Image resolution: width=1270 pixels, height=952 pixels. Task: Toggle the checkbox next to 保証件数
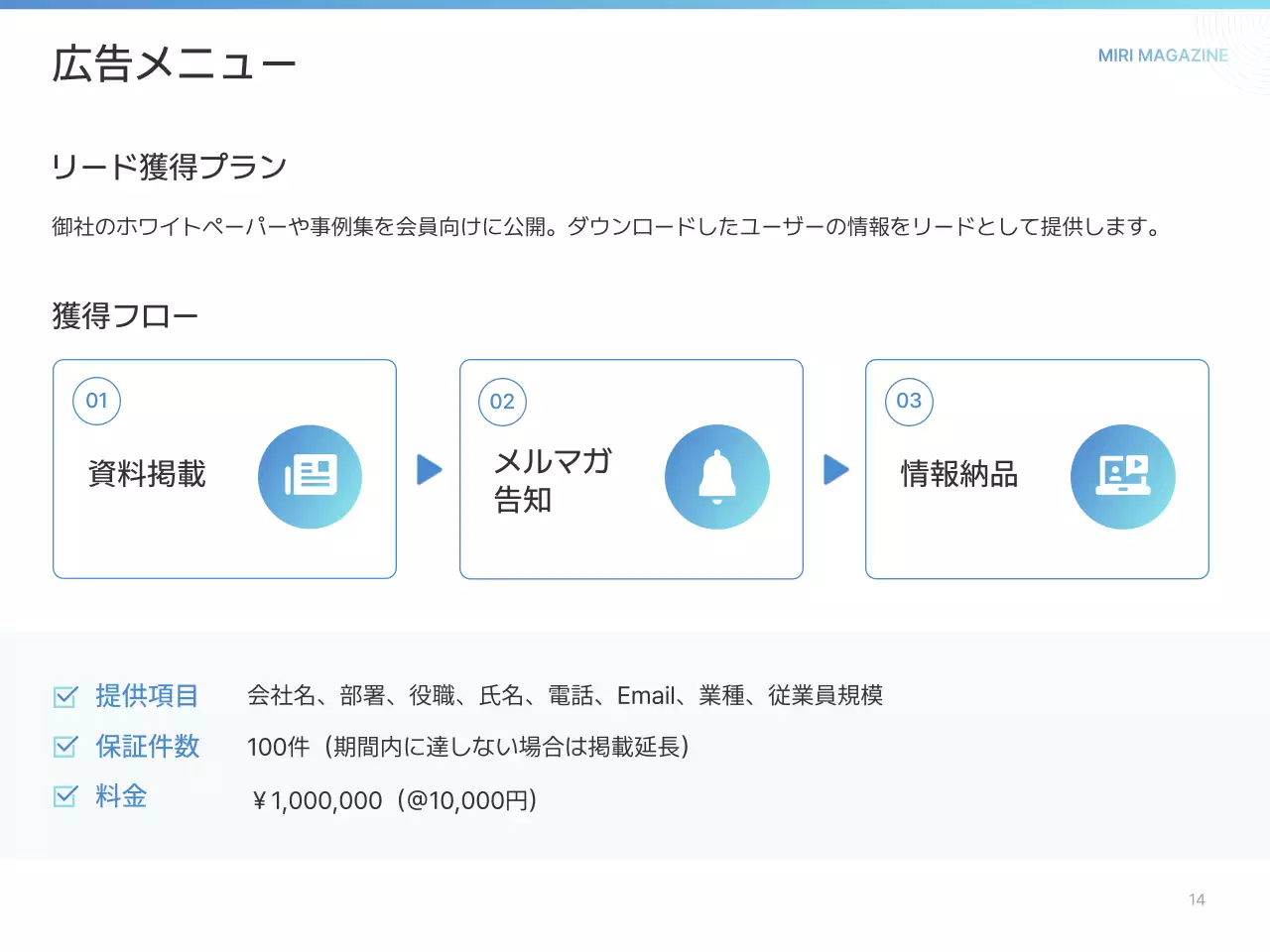coord(65,747)
